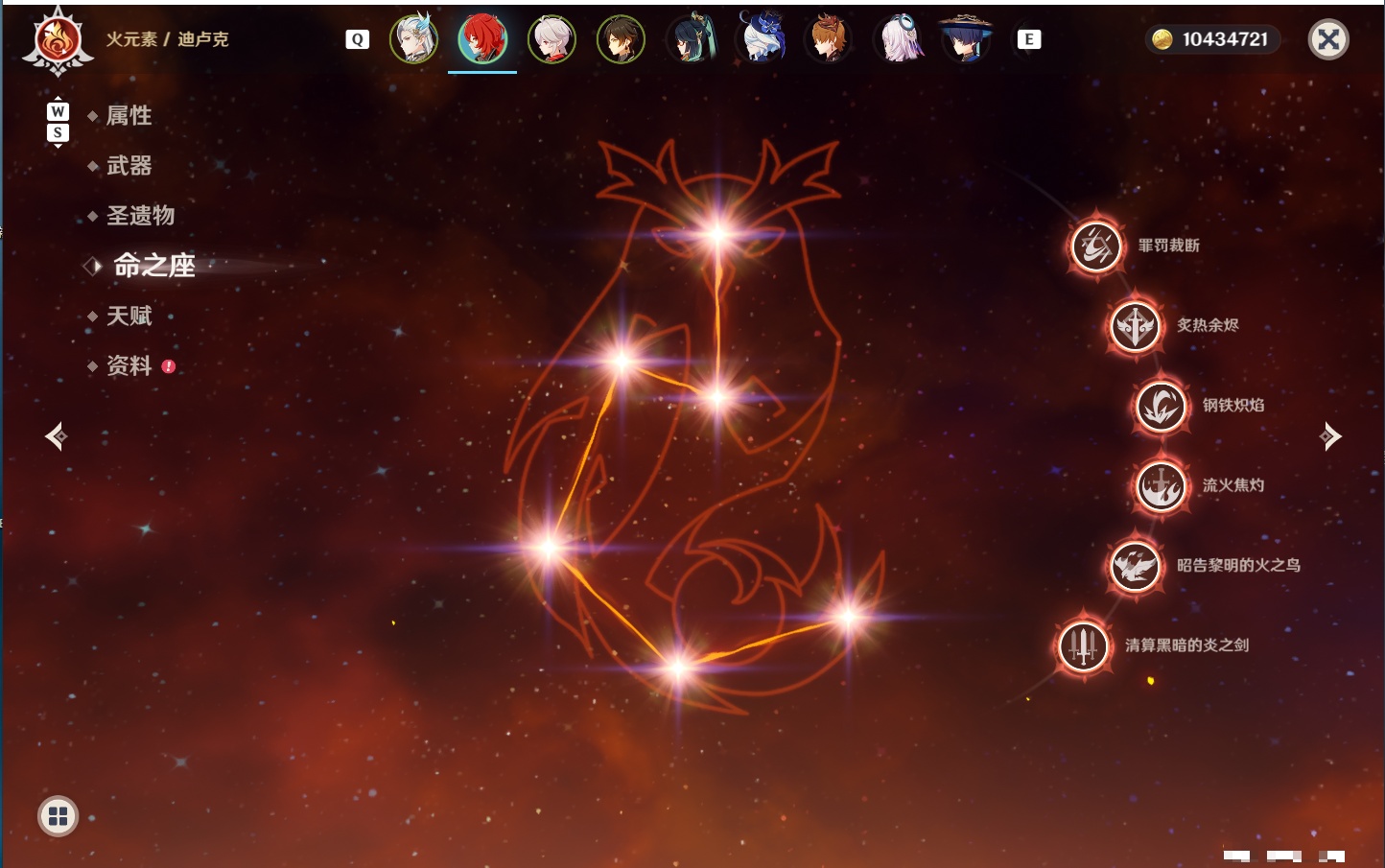Choose Furina's blue-hat portrait
This screenshot has height=868, width=1385.
[x=760, y=39]
